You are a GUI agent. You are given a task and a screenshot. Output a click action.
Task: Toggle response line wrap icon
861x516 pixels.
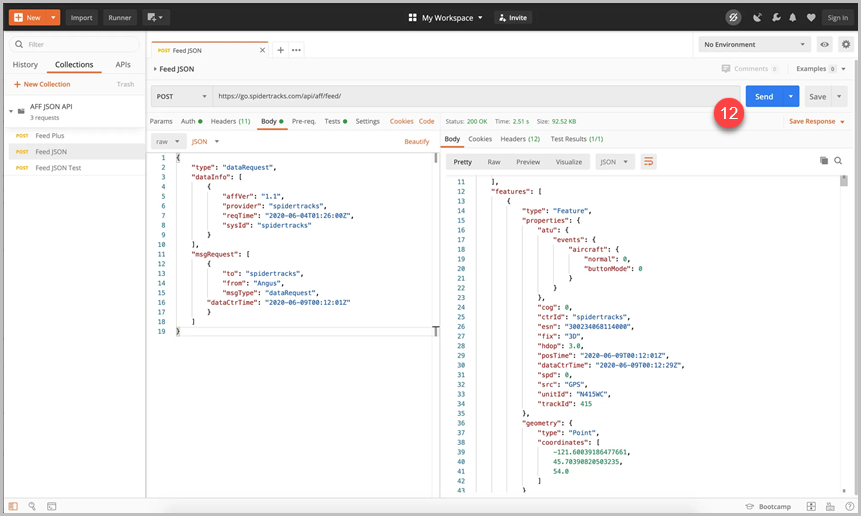[x=648, y=161]
